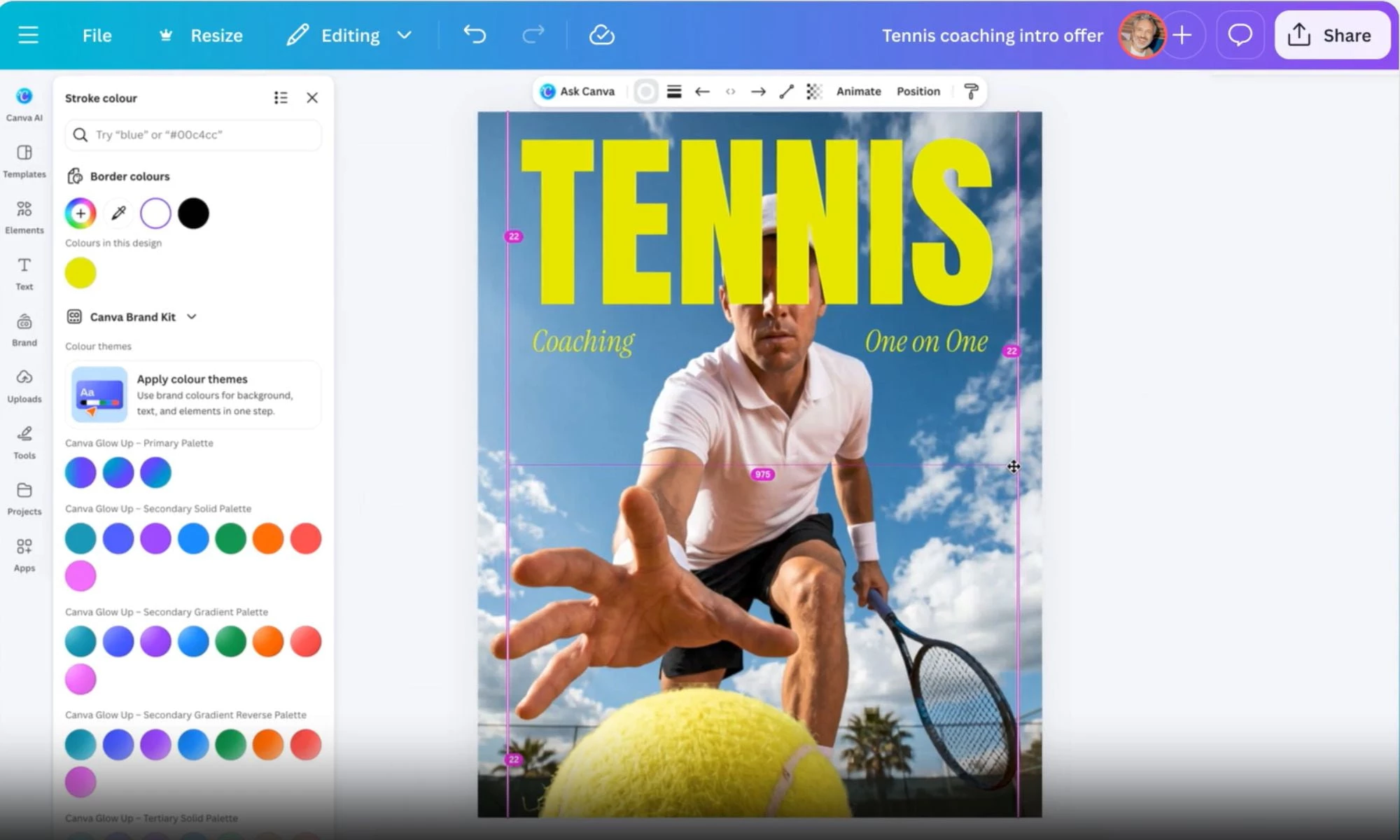Set the line end arrow style
The height and width of the screenshot is (840, 1400).
[758, 92]
